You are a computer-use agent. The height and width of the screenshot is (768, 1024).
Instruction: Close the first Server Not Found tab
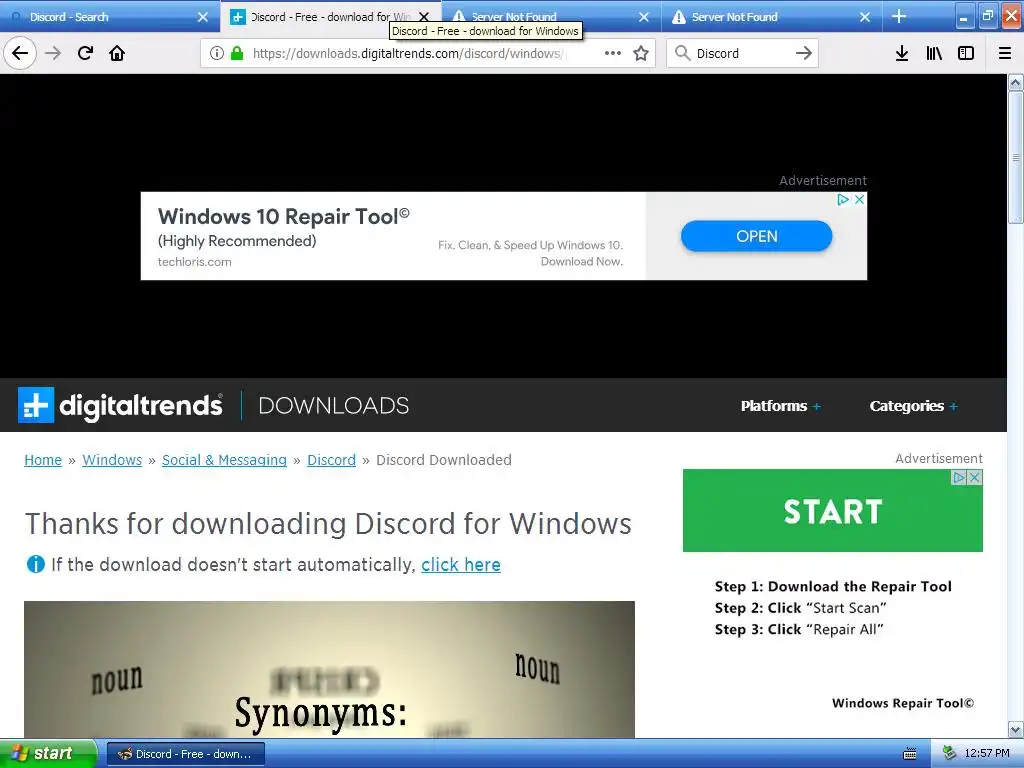644,17
